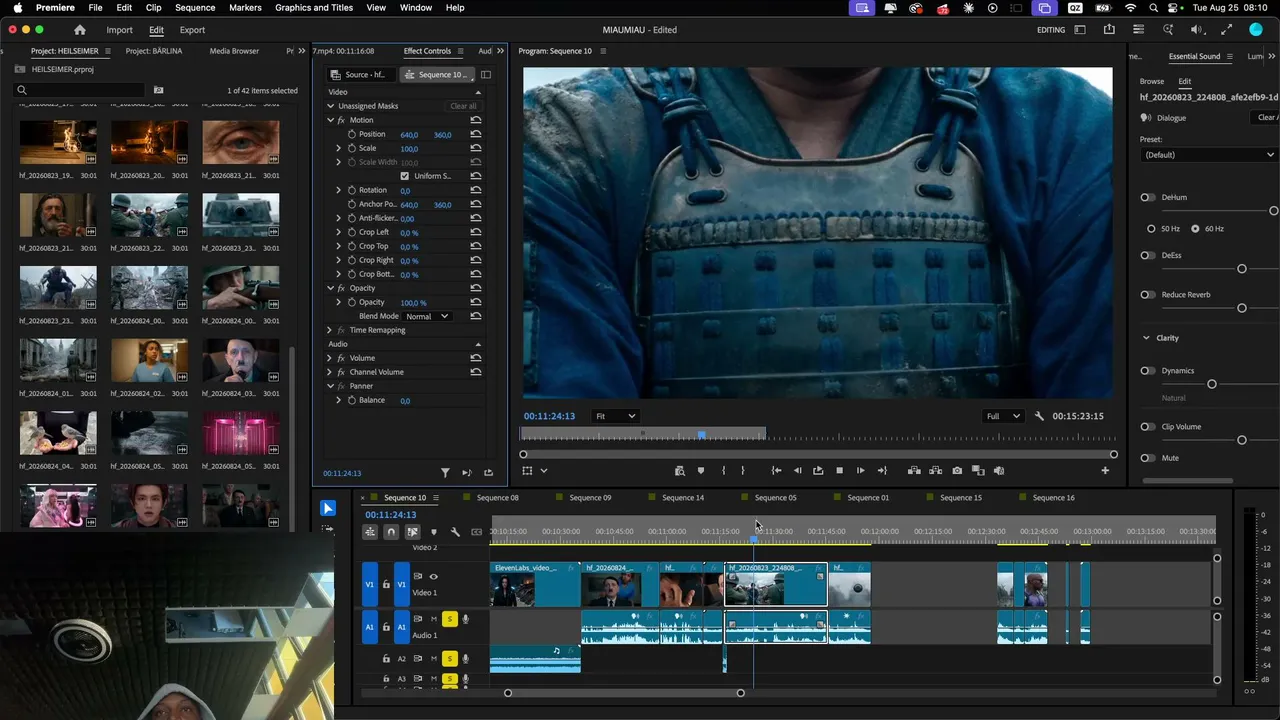Click the Lift button
Image resolution: width=1280 pixels, height=720 pixels.
coord(914,471)
